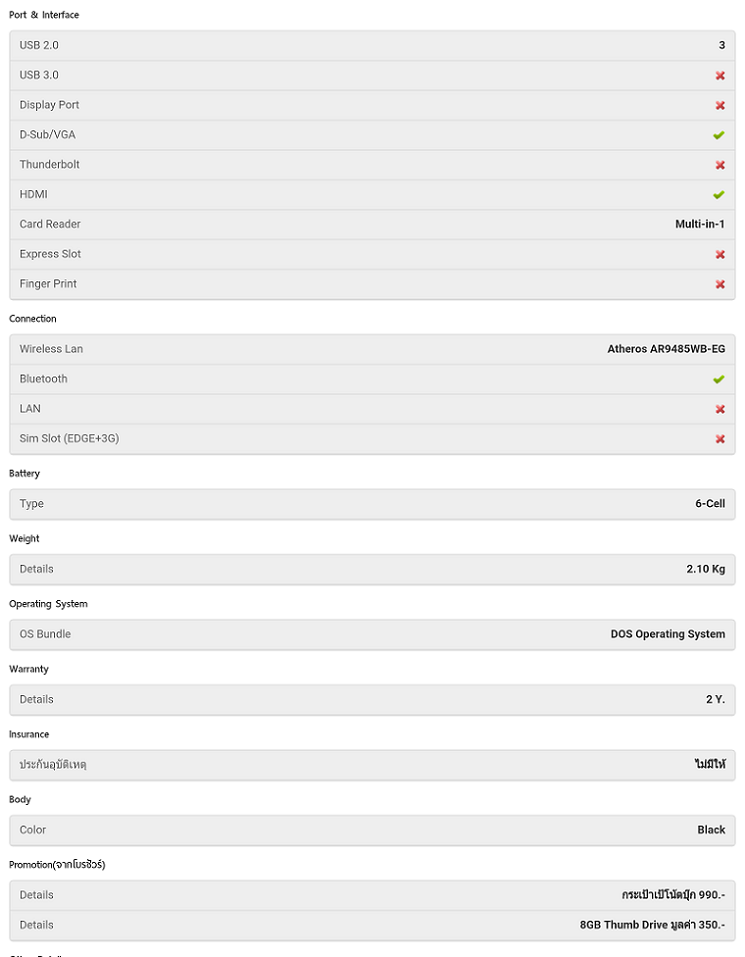Click the red cross for Express Slot
Screen dimensions: 745x957
720,255
